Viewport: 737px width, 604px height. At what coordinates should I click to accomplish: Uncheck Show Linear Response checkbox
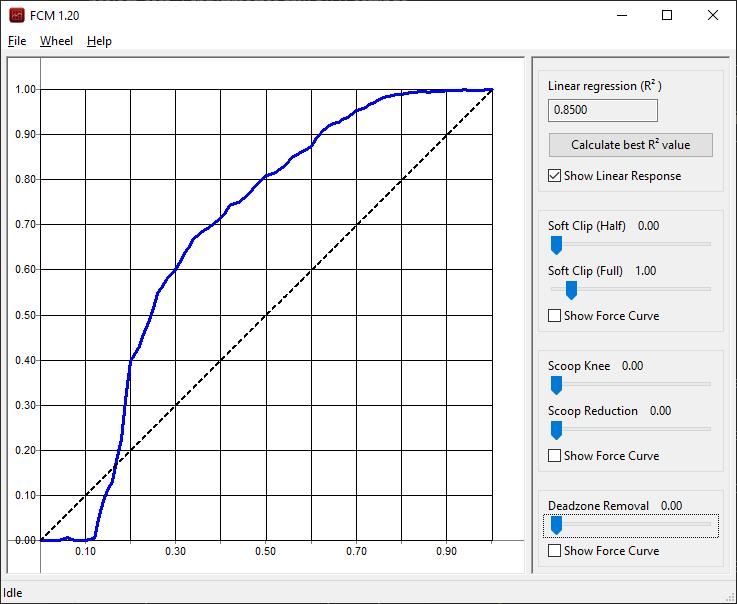555,176
